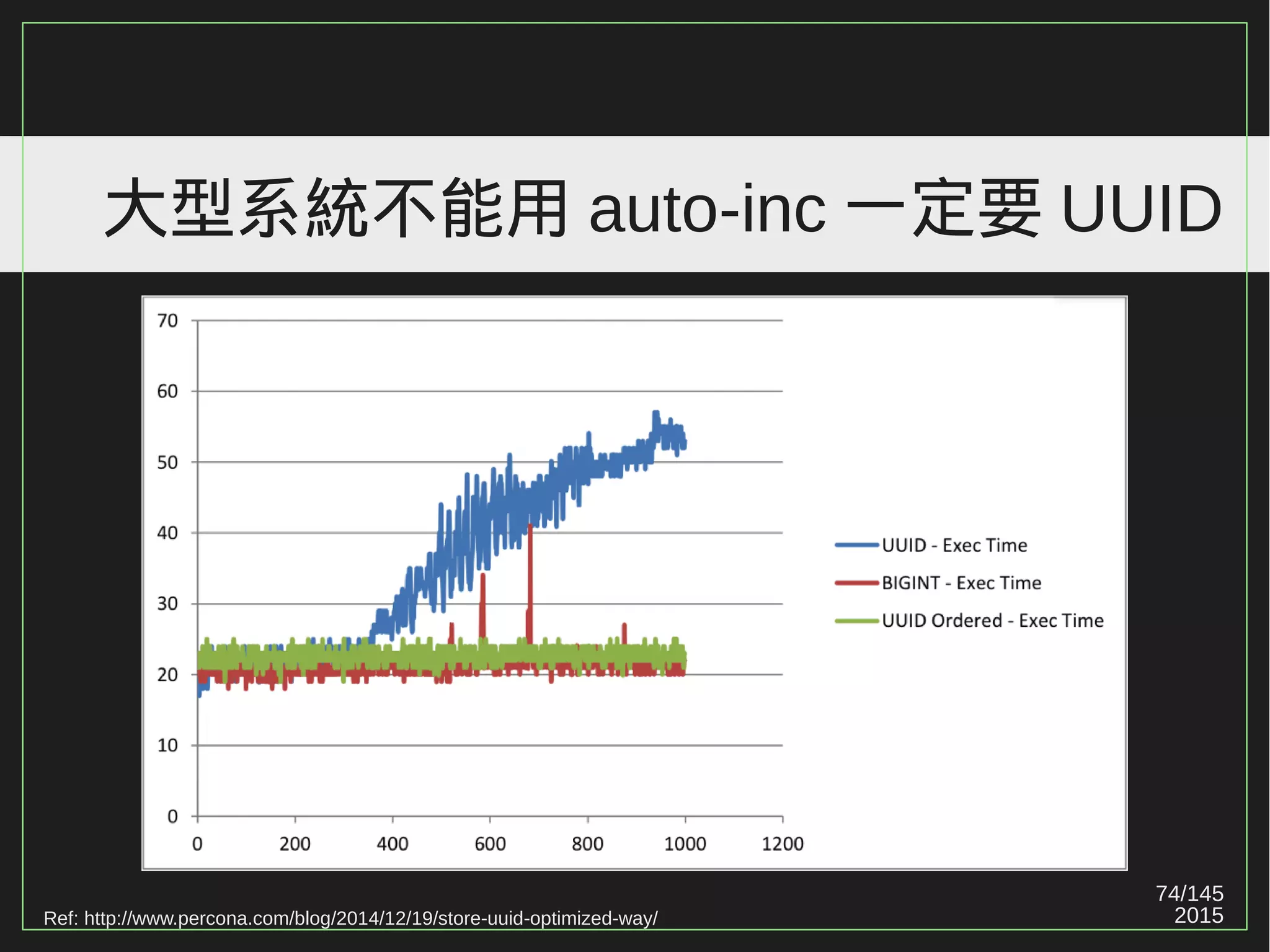
Task: Click the blue UUID legend line swatch
Action: coord(857,545)
